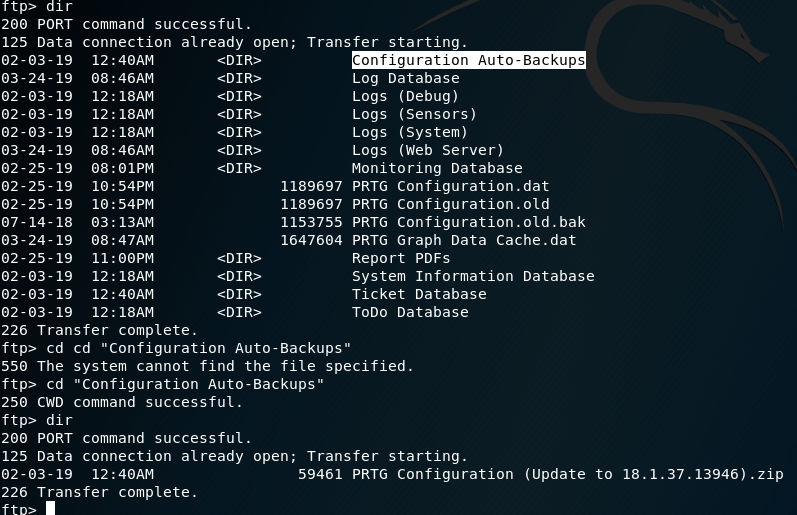Click the Ticket Database directory name

(x=419, y=294)
